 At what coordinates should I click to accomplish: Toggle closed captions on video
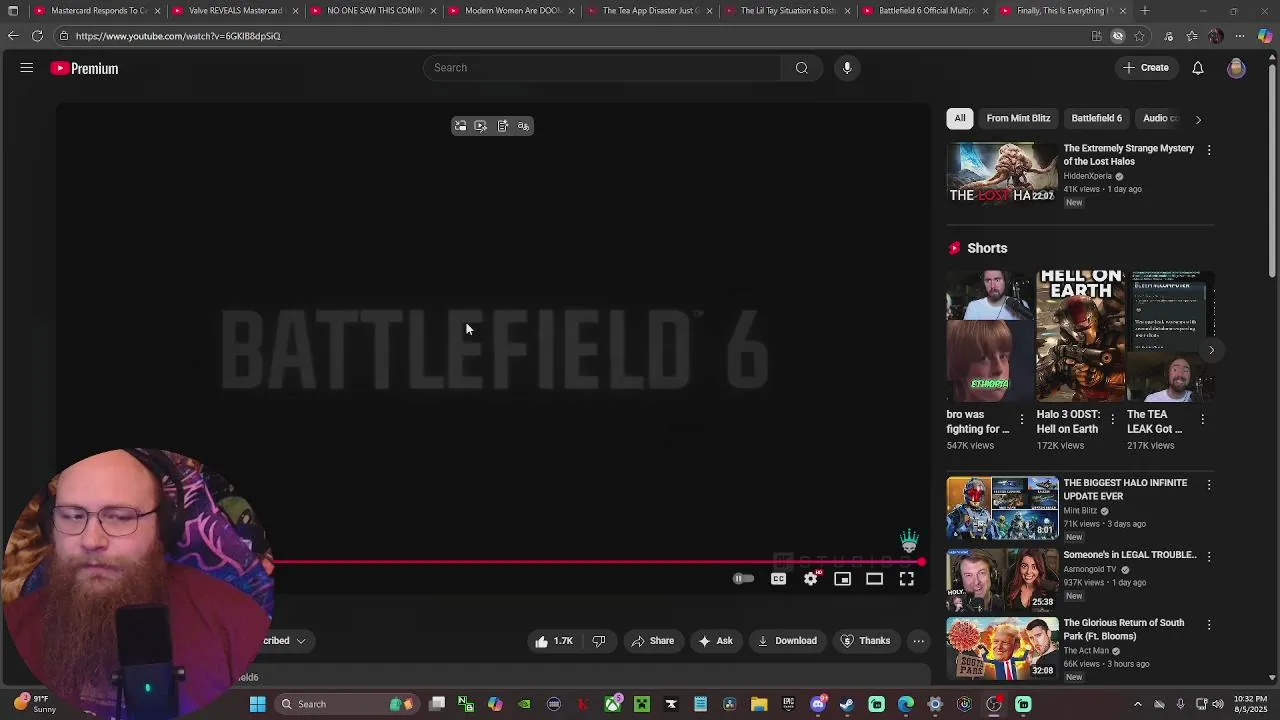[779, 579]
